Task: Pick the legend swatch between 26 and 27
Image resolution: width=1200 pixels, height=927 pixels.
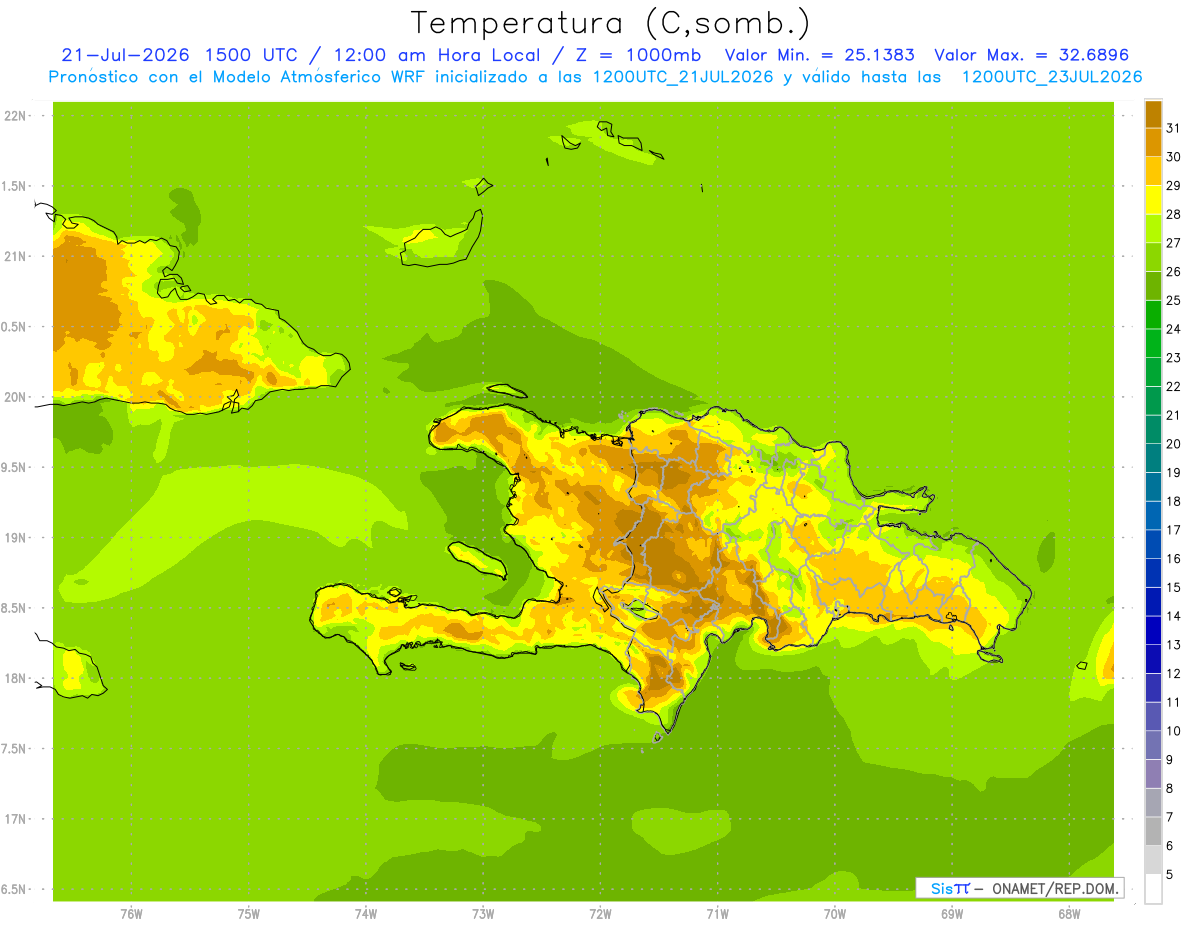Action: point(1153,256)
